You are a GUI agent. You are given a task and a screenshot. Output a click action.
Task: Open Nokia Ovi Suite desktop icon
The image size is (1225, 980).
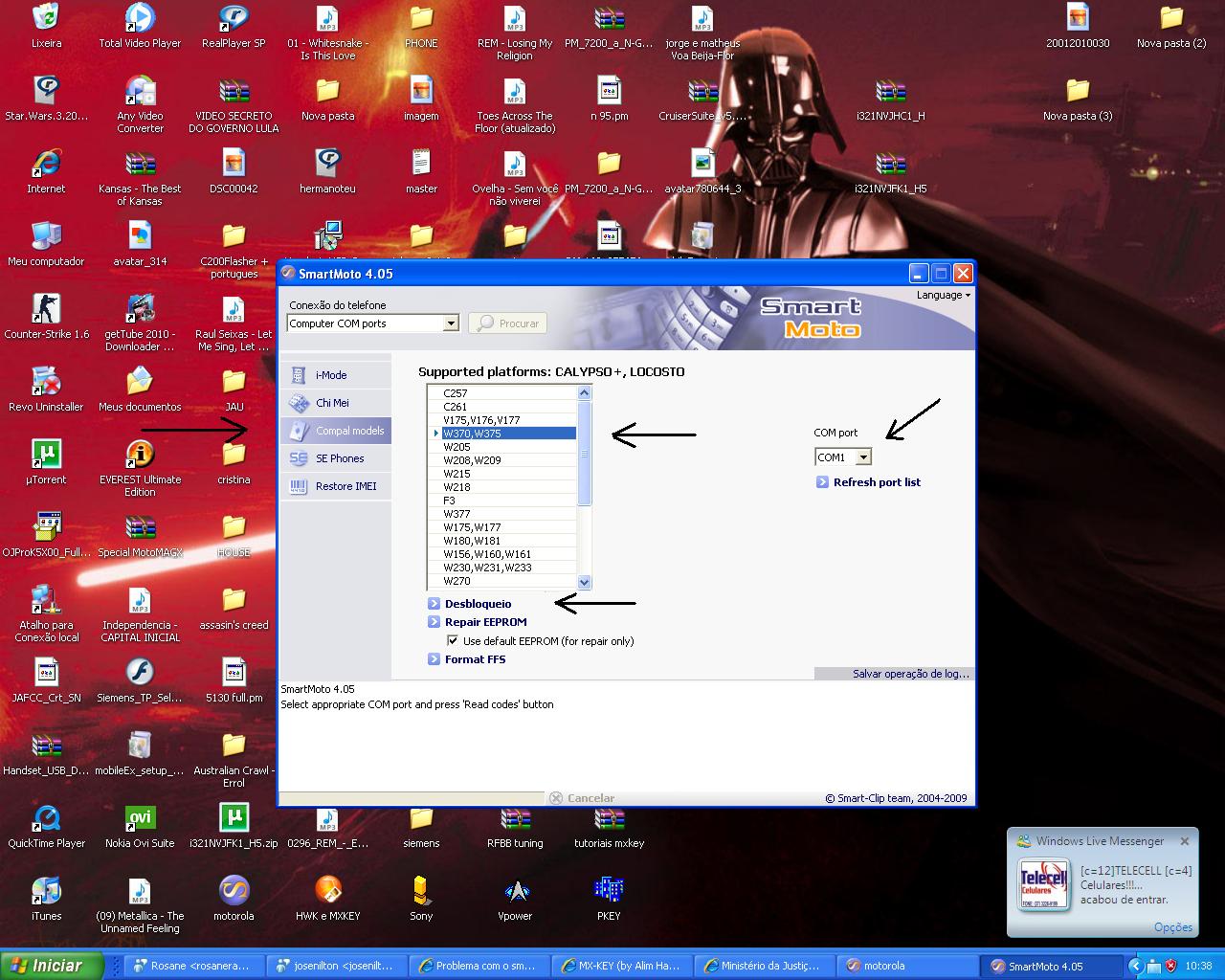click(x=140, y=818)
